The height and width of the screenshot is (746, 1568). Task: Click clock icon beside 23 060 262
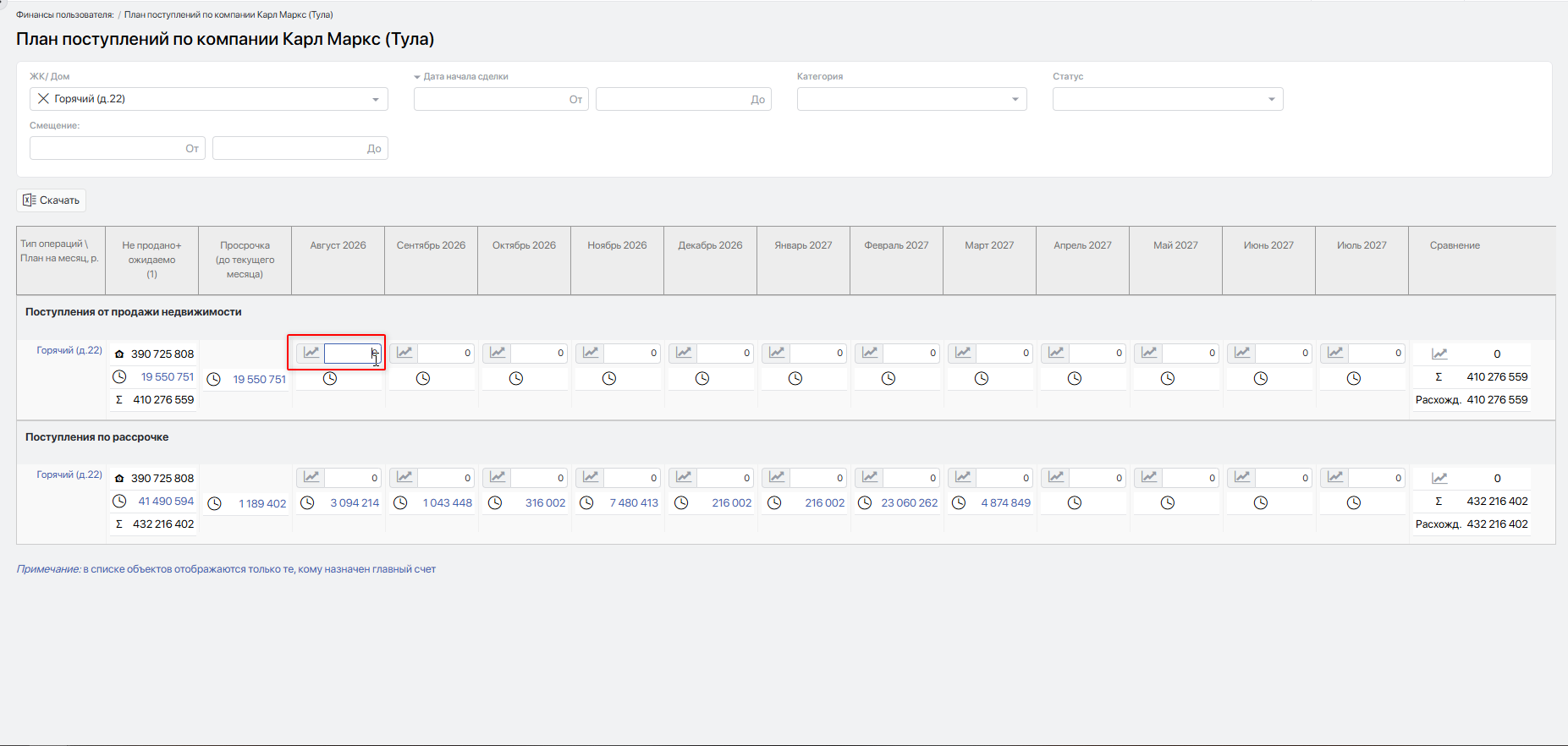[x=865, y=502]
